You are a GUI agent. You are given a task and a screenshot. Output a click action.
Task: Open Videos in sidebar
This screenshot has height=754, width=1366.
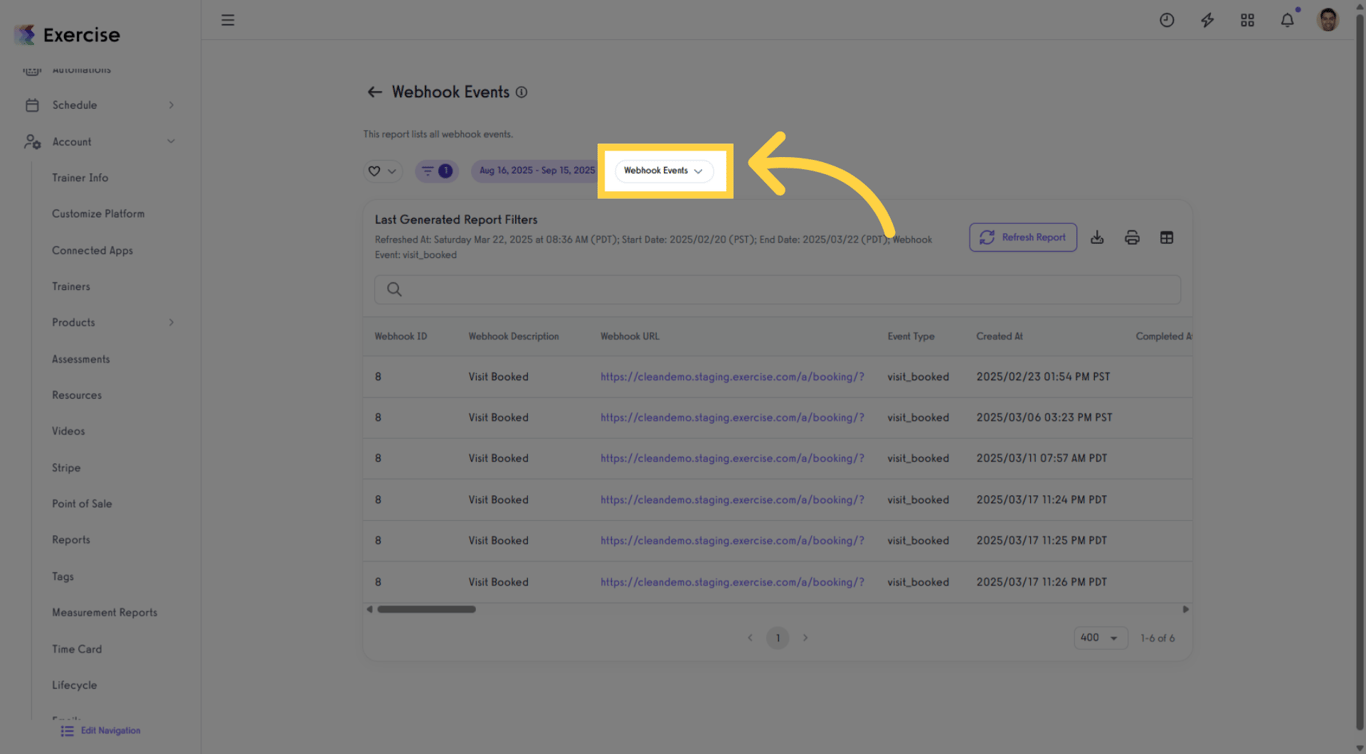pyautogui.click(x=68, y=431)
